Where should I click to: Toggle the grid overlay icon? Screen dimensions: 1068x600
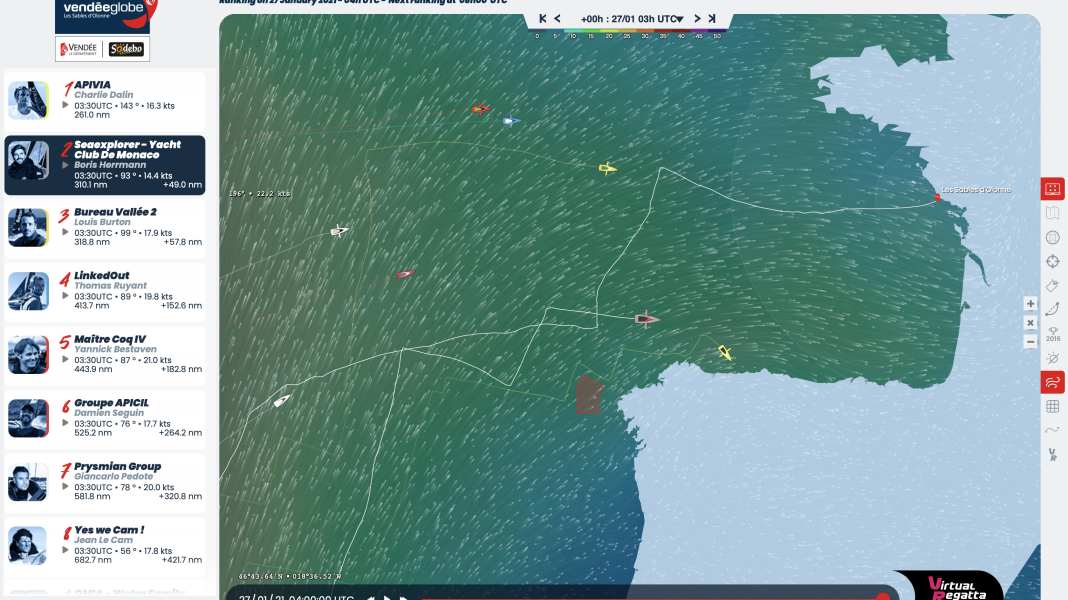click(1052, 406)
